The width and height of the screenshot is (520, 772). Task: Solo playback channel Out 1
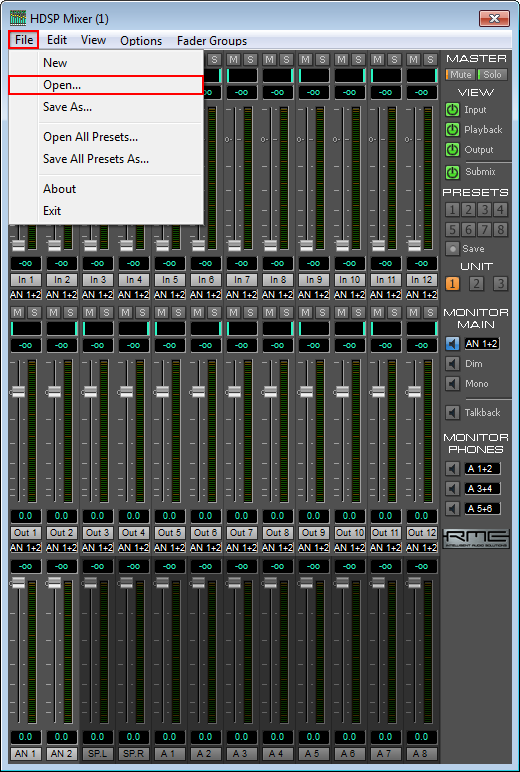pyautogui.click(x=34, y=313)
